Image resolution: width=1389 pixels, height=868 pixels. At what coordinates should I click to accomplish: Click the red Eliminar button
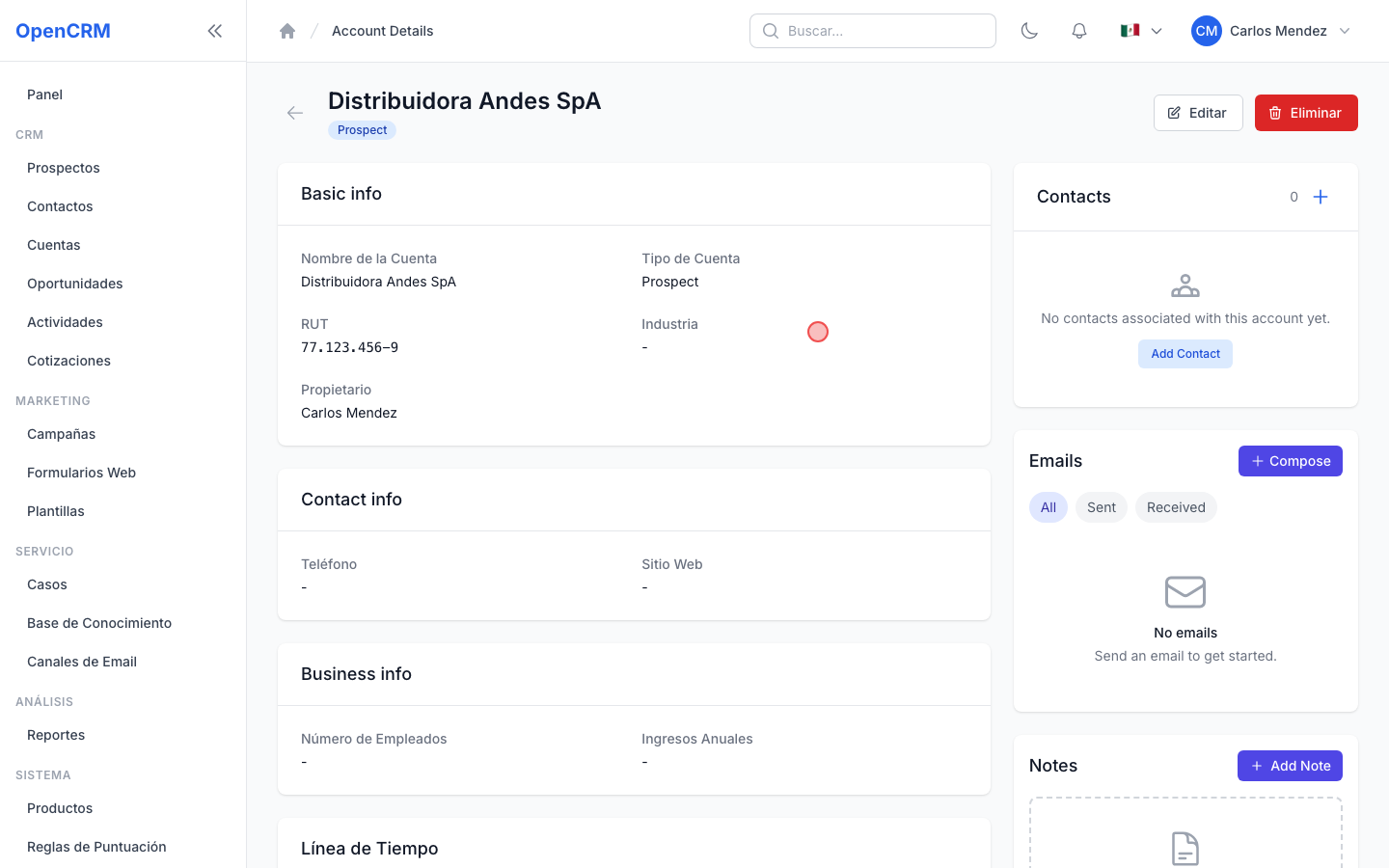(1306, 113)
